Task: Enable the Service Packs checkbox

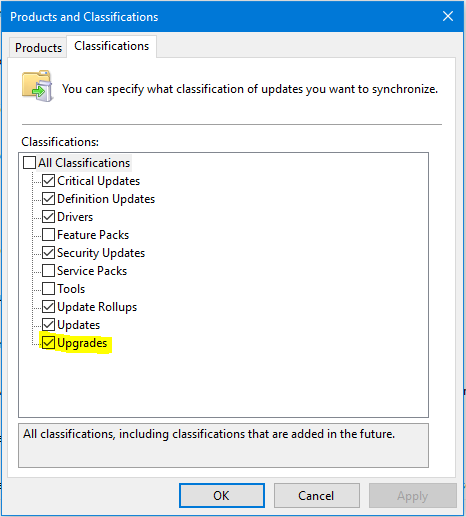Action: 49,271
